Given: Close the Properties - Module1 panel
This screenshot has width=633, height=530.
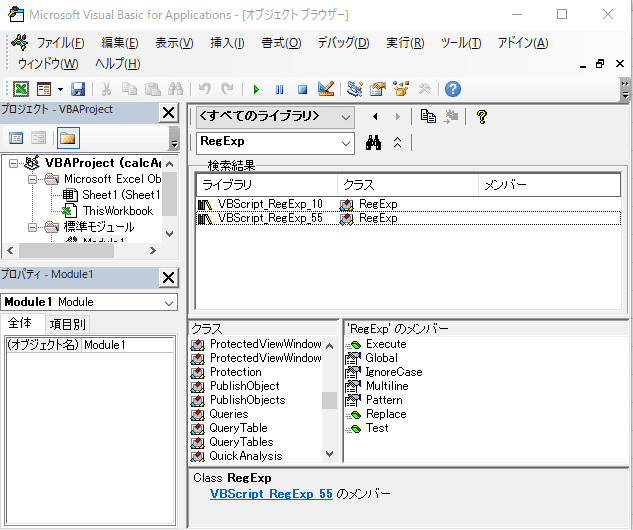Looking at the screenshot, I should coord(169,278).
